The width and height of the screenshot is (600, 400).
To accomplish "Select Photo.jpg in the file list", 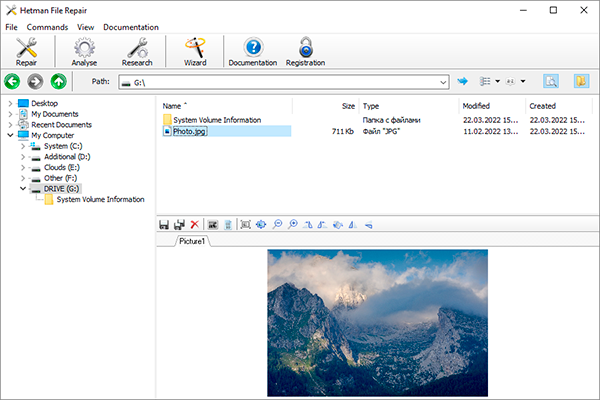I will tap(190, 131).
